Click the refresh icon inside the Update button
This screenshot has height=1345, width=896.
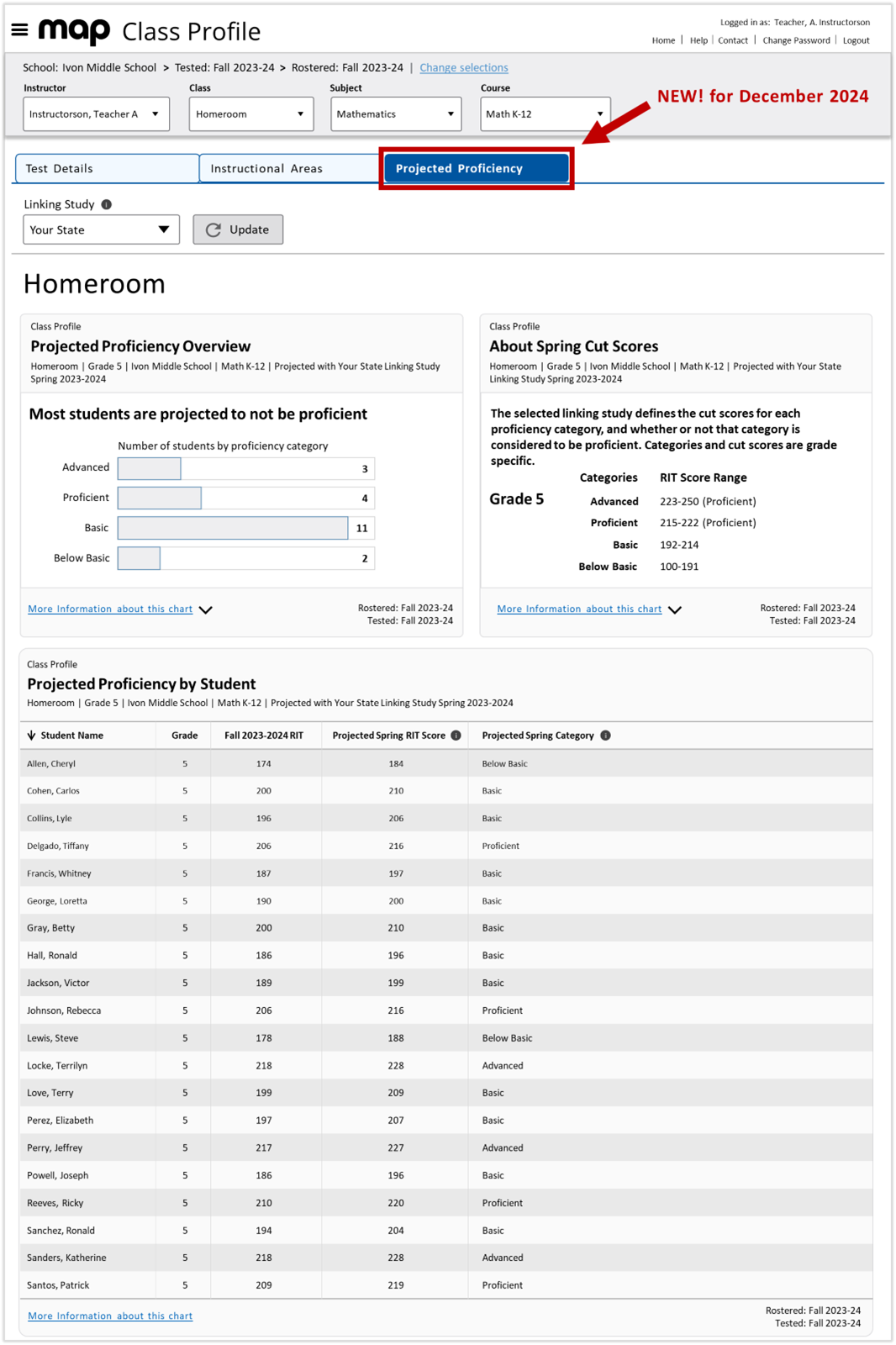pyautogui.click(x=214, y=229)
